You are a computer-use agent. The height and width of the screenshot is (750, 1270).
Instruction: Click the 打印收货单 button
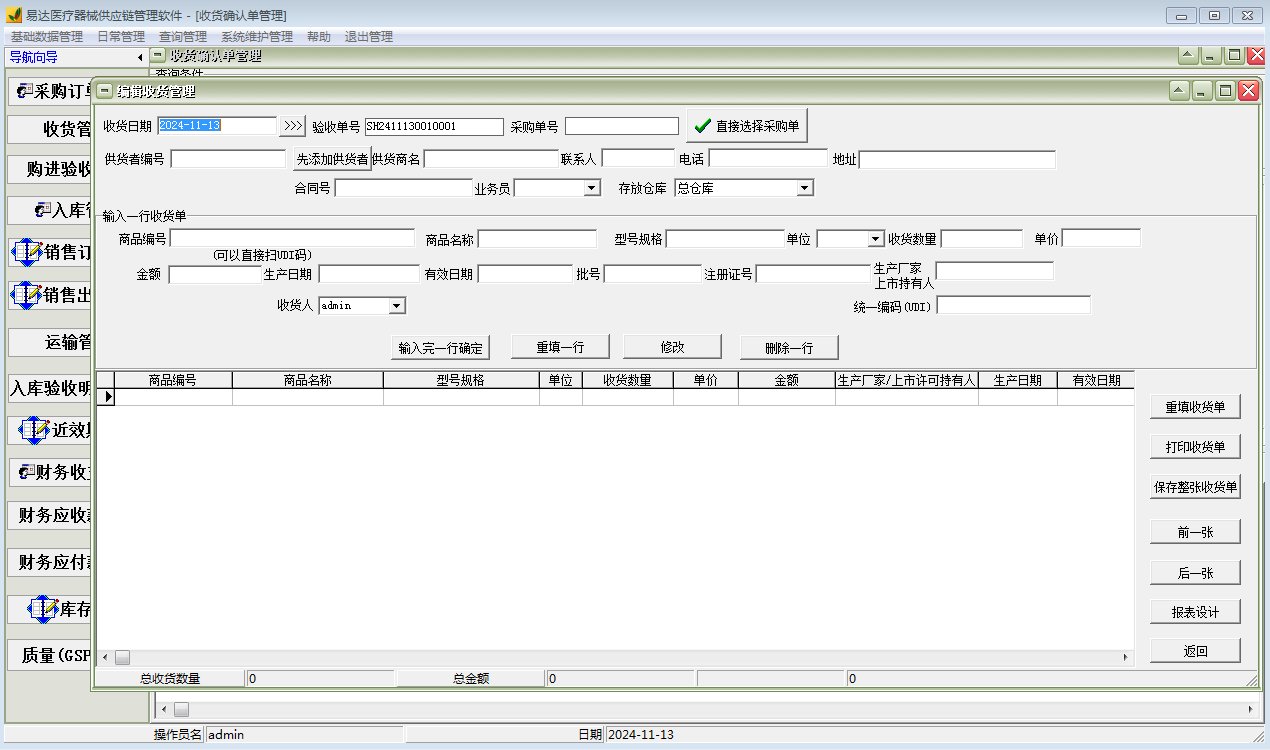coord(1195,447)
